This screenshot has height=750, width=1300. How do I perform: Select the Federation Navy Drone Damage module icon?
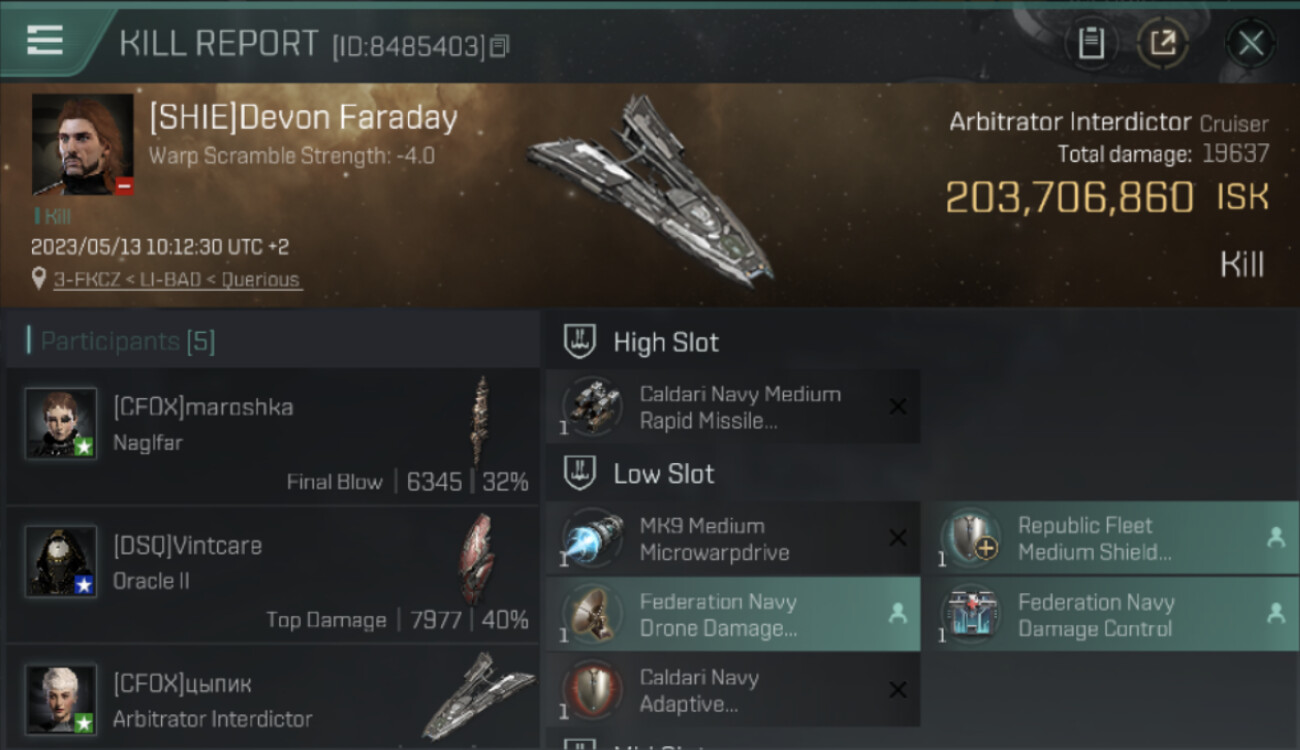[x=592, y=614]
